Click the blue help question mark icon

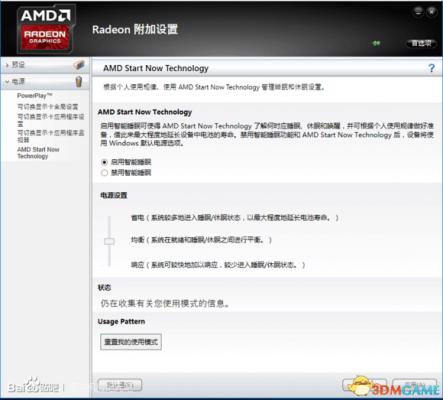coord(431,68)
